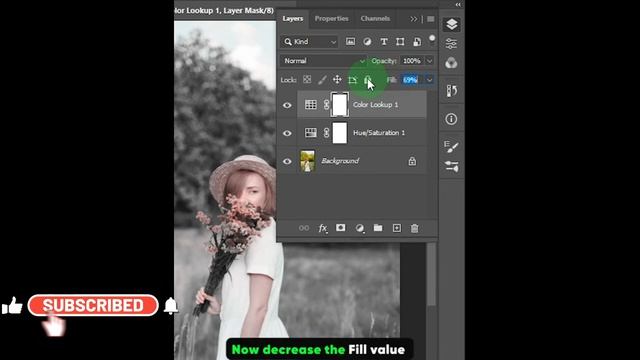Open the Fill slider dropdown arrow
This screenshot has height=360, width=640.
[x=429, y=80]
